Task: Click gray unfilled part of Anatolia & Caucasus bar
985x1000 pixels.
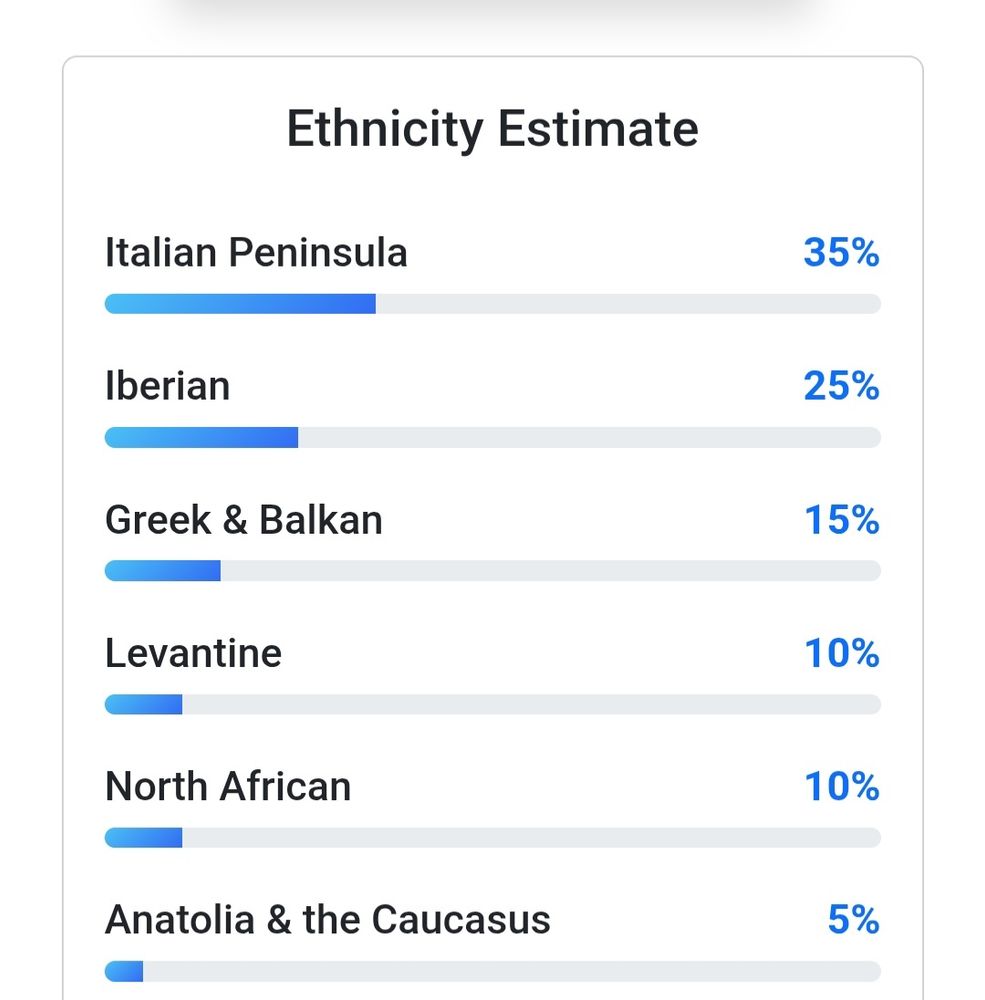Action: click(510, 971)
